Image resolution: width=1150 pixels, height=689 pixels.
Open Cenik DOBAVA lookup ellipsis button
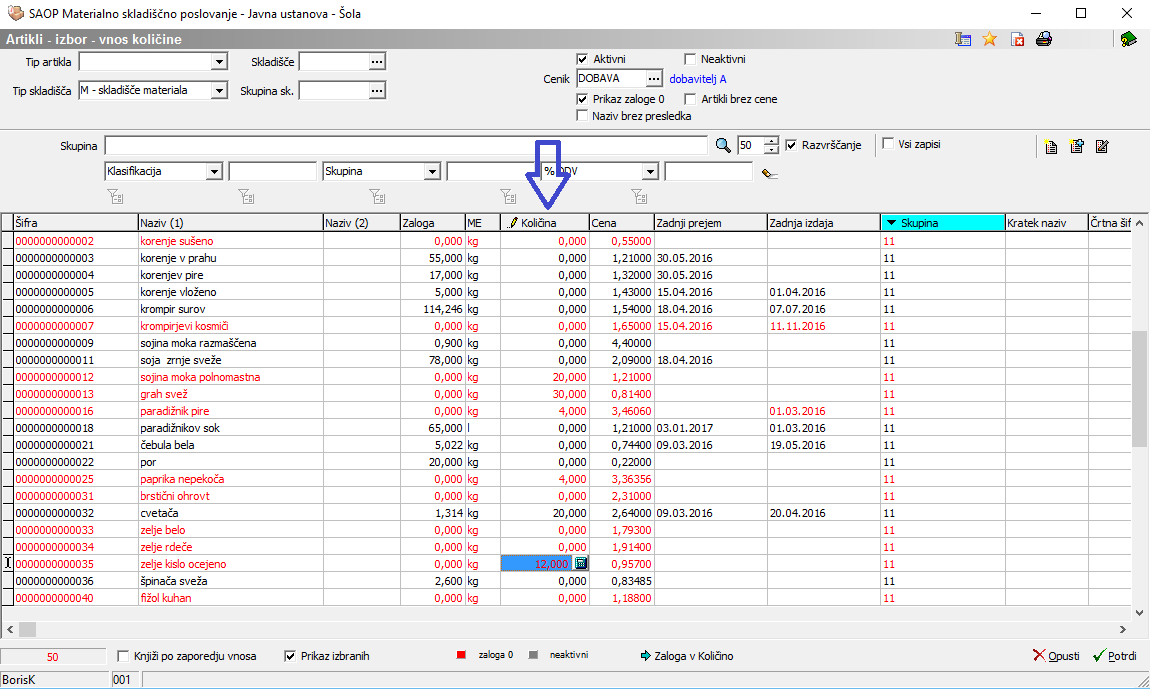point(654,79)
